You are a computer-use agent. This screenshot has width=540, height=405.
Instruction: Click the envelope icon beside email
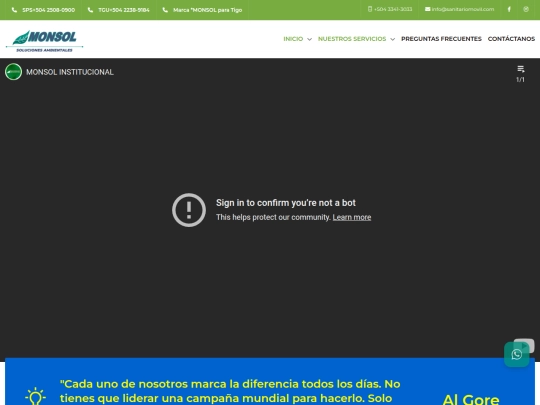click(x=427, y=9)
